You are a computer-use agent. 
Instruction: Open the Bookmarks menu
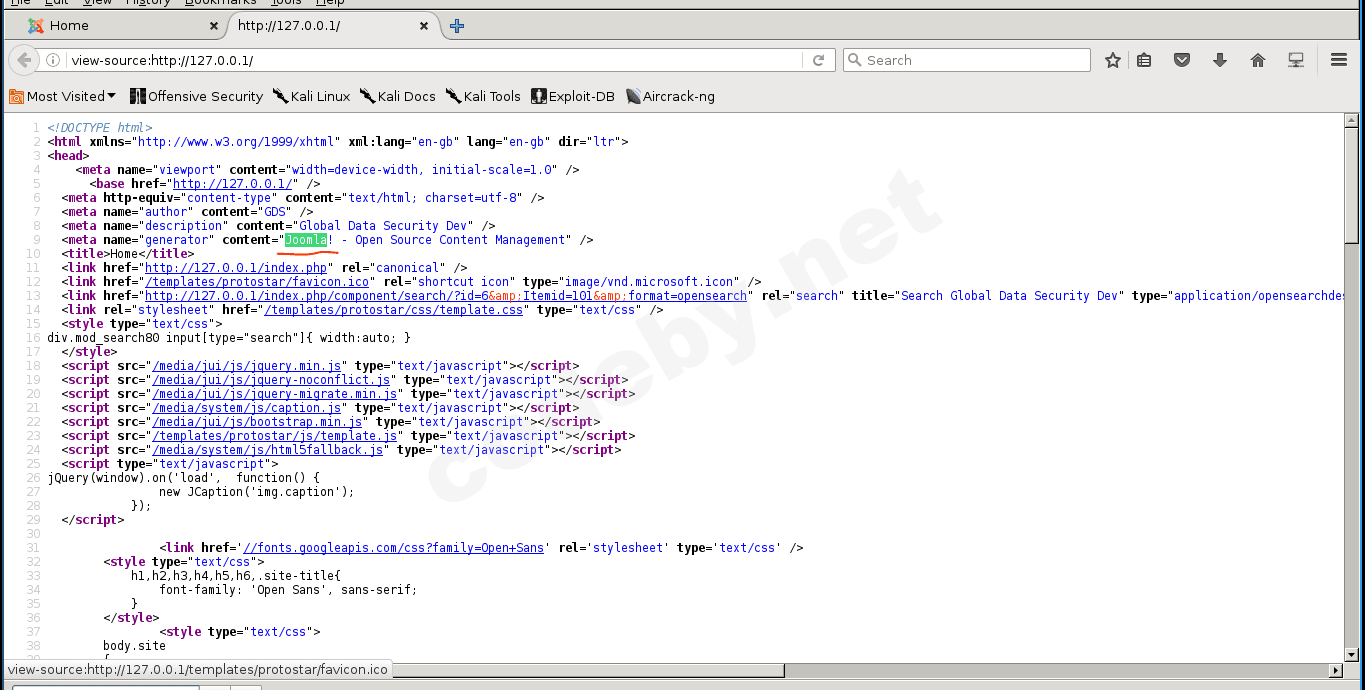tap(219, 3)
